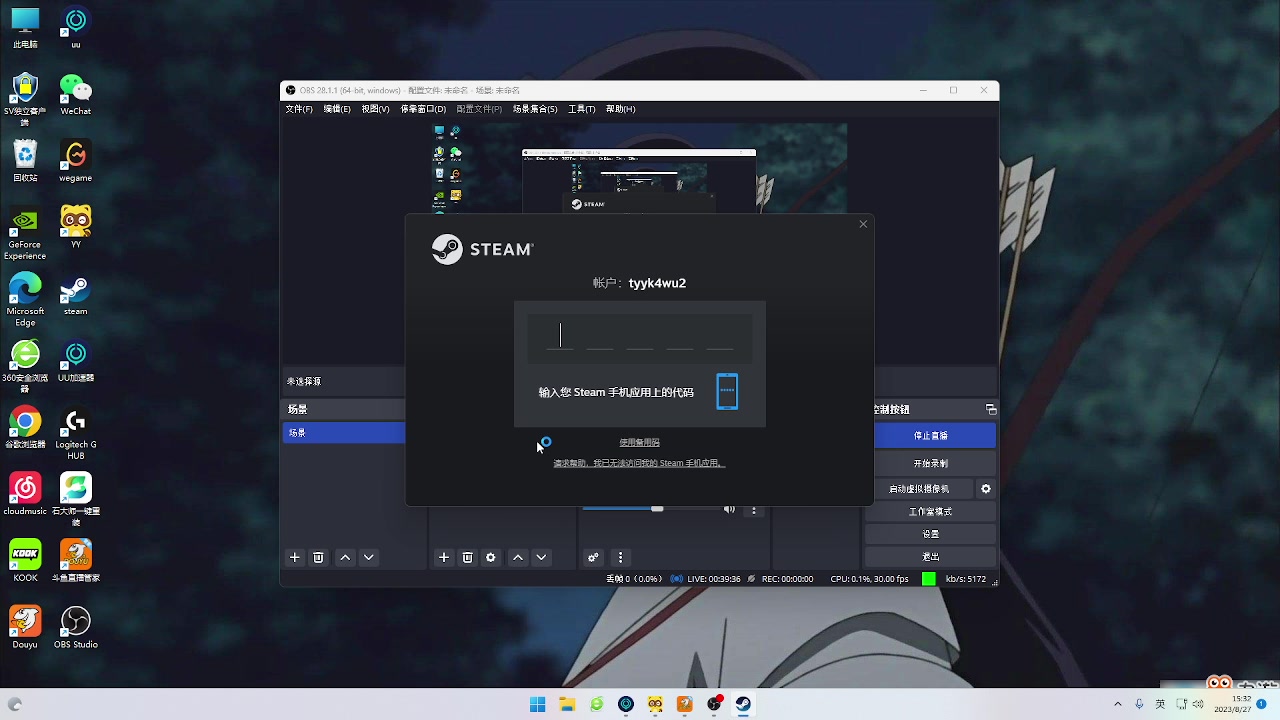Move source up with the Sources panel up arrow
Image resolution: width=1280 pixels, height=720 pixels.
coord(518,557)
